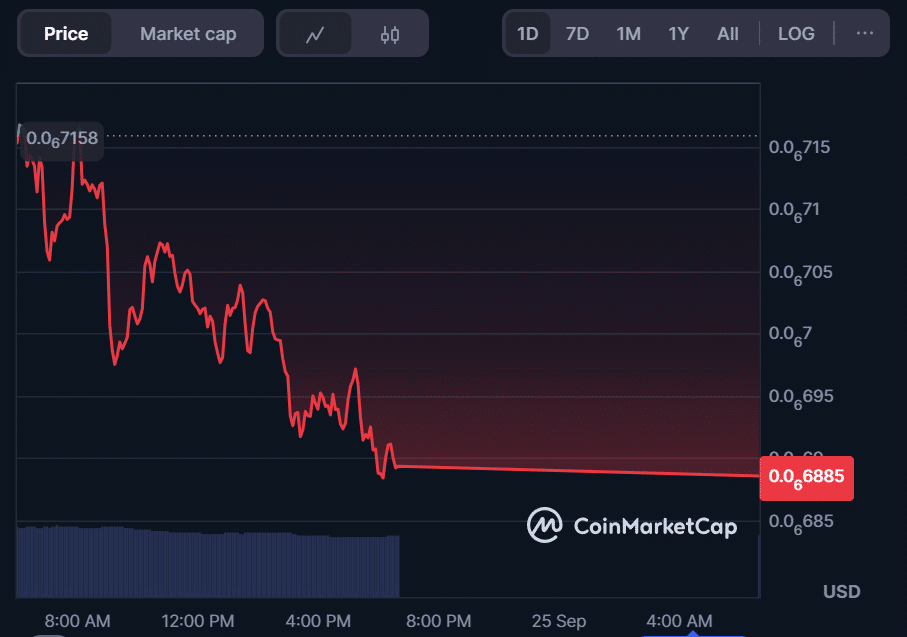Open more chart options via ellipsis icon
The width and height of the screenshot is (907, 637).
click(864, 33)
